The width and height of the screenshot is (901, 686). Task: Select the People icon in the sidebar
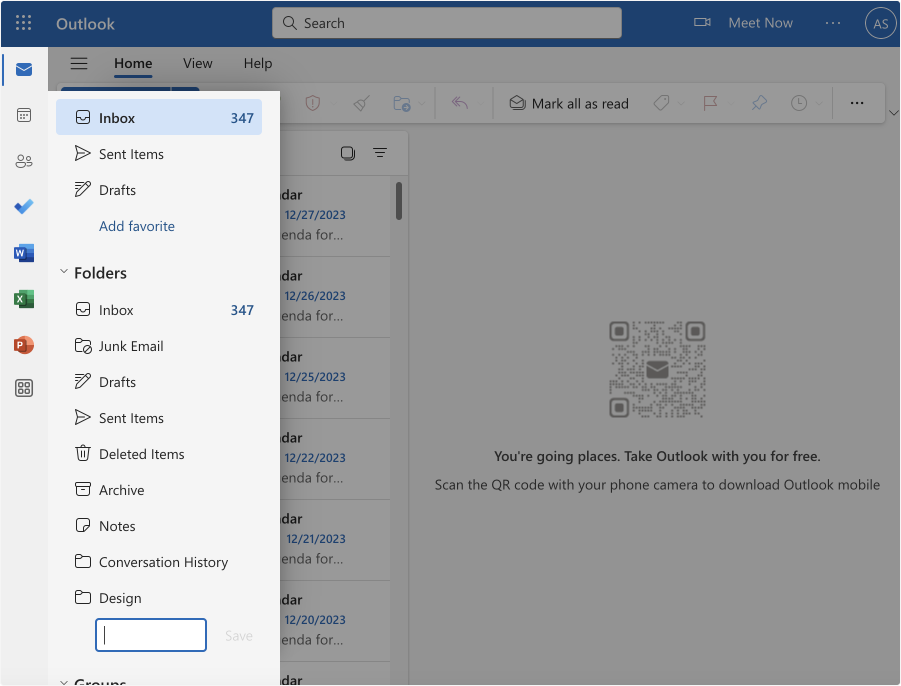tap(23, 160)
